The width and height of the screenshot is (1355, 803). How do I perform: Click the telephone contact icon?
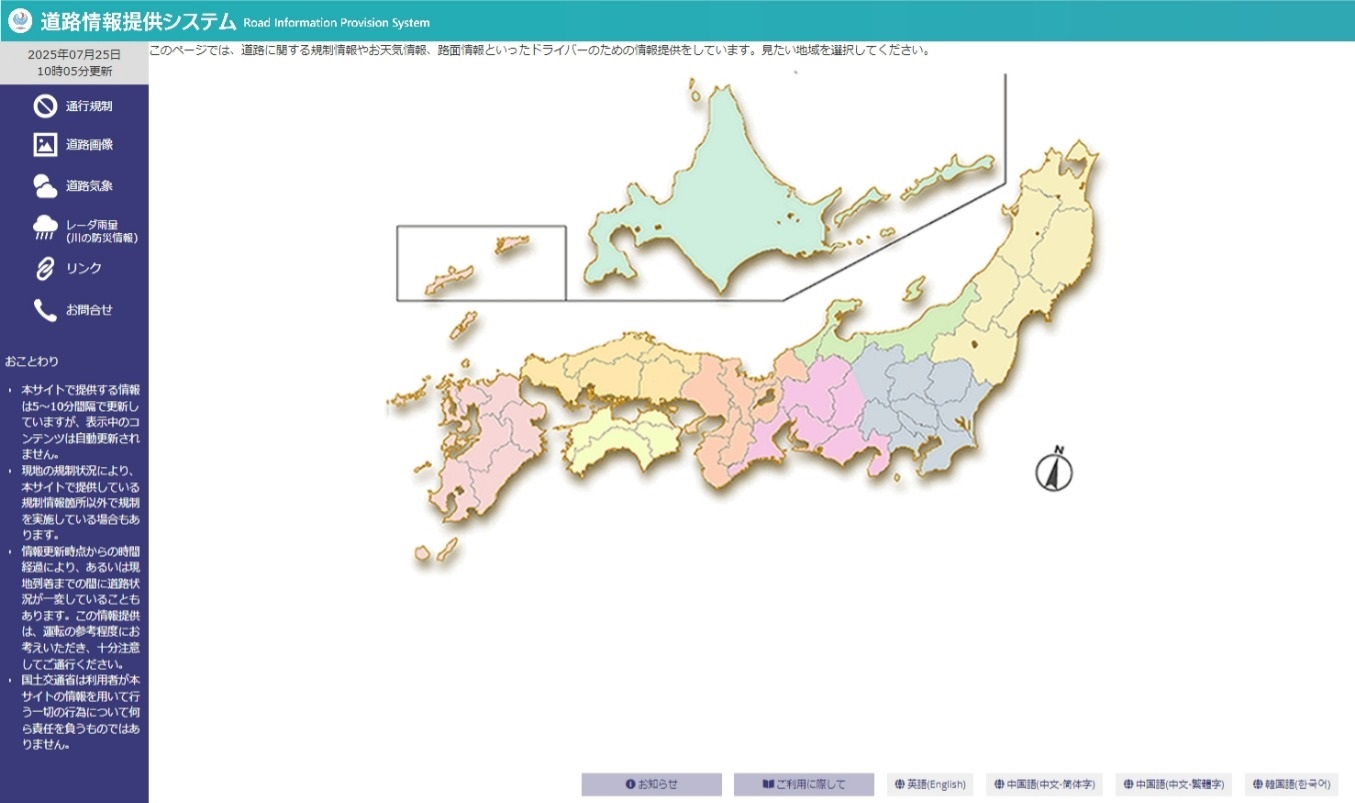(45, 310)
